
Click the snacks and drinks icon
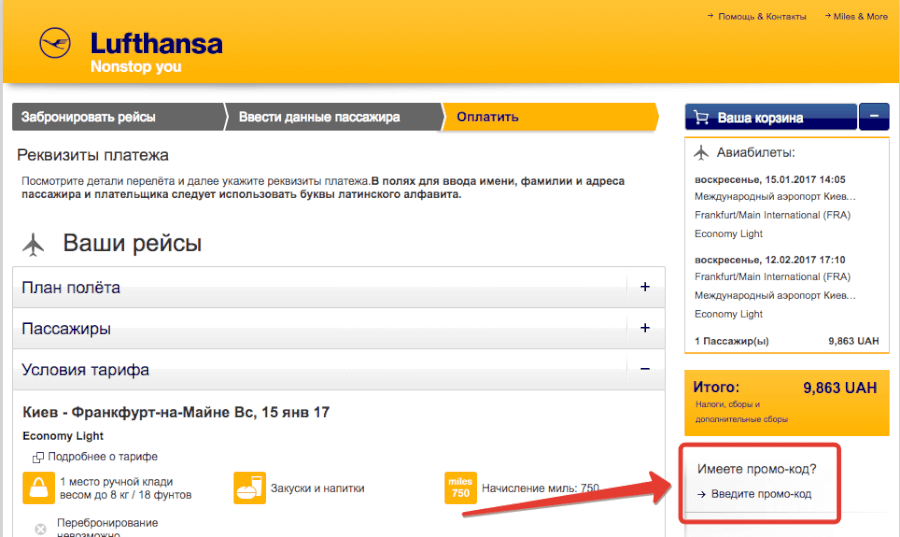247,488
